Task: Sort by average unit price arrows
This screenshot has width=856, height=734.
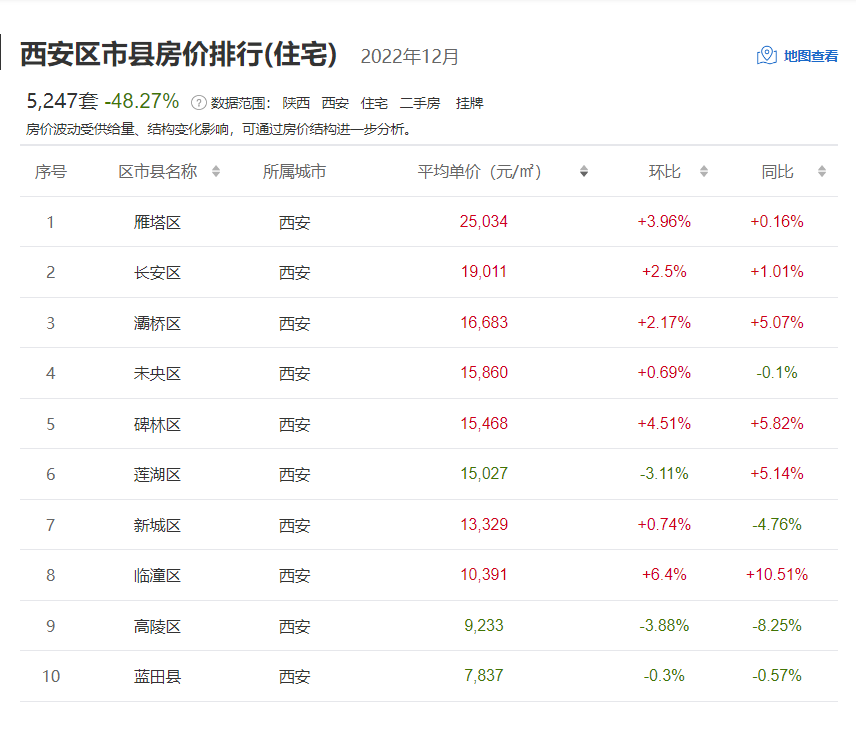Action: (x=584, y=171)
